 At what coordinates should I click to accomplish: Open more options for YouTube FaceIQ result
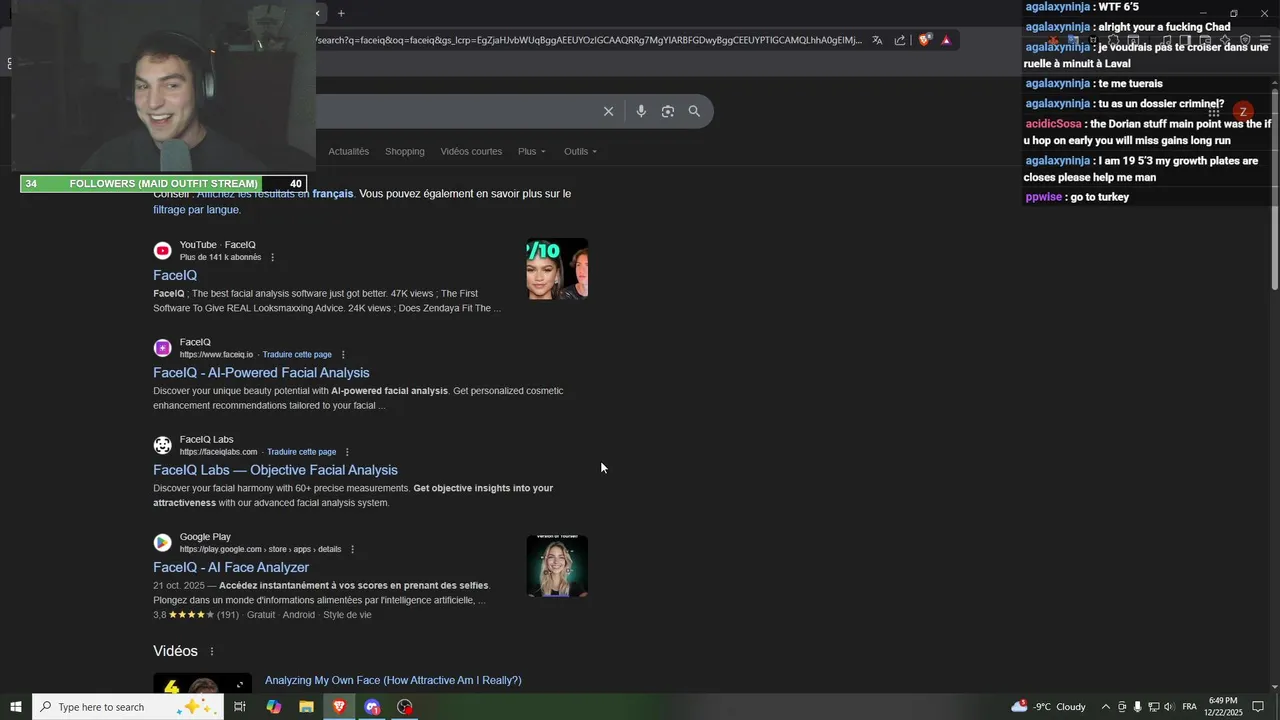coord(272,257)
